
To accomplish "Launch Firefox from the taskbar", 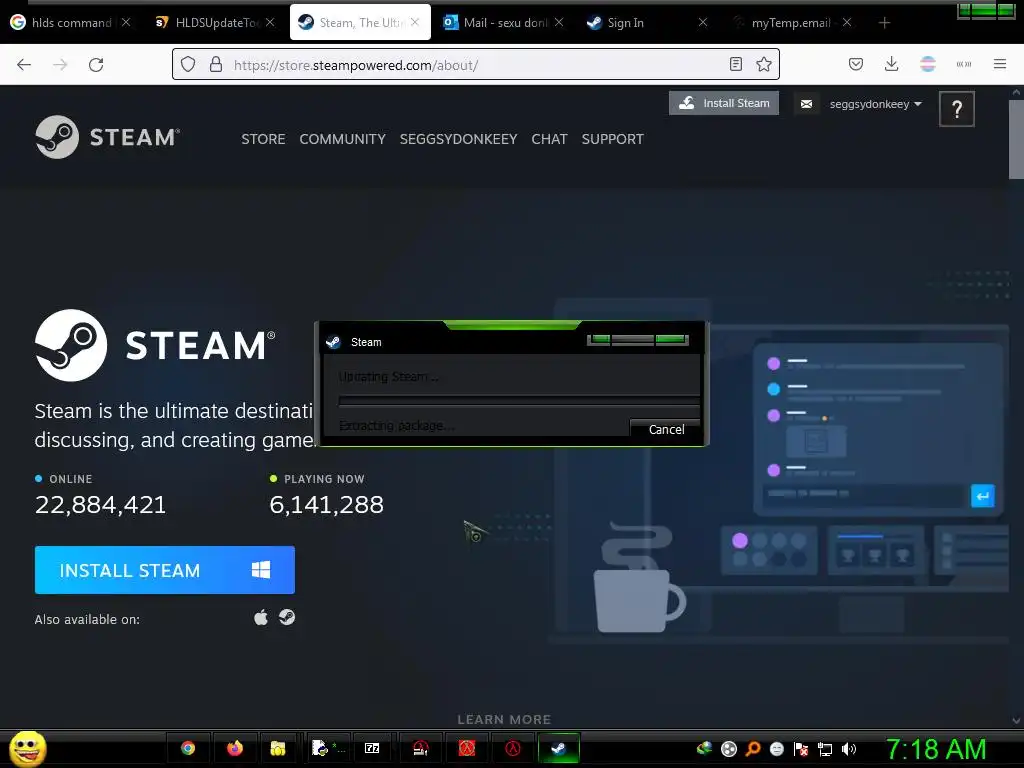I will pos(234,748).
